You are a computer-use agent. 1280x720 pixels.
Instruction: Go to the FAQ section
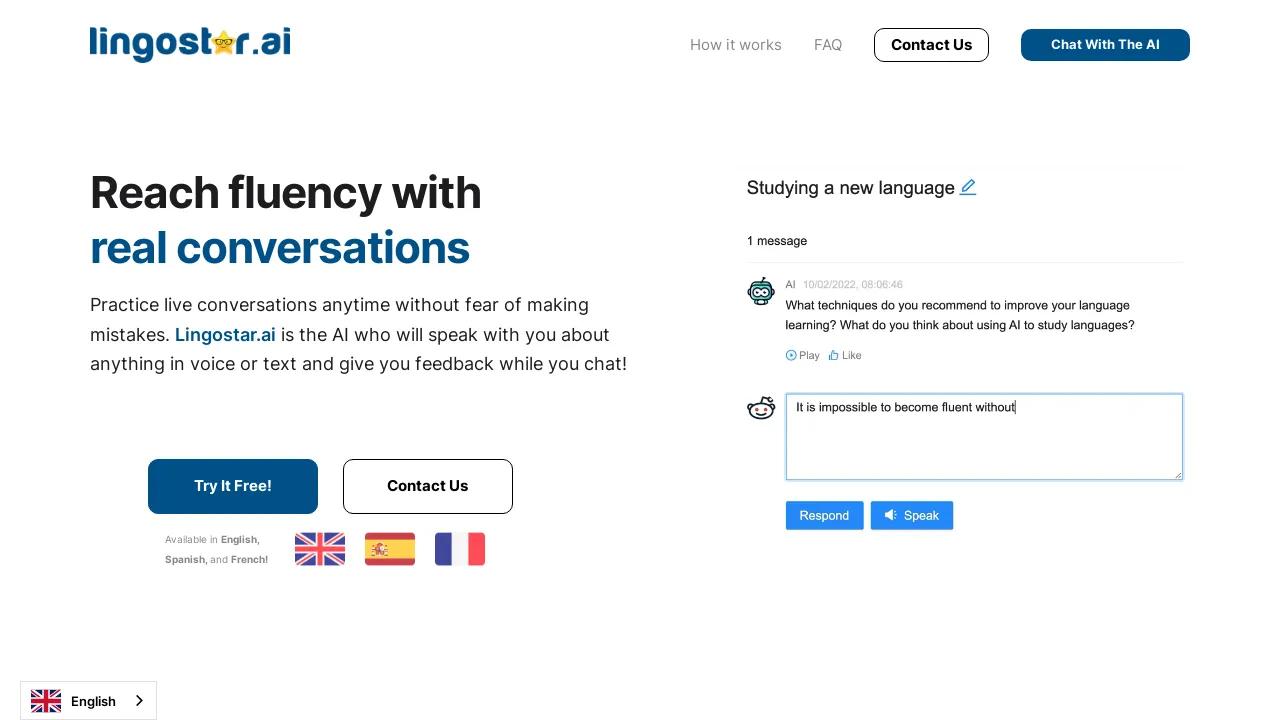coord(828,45)
